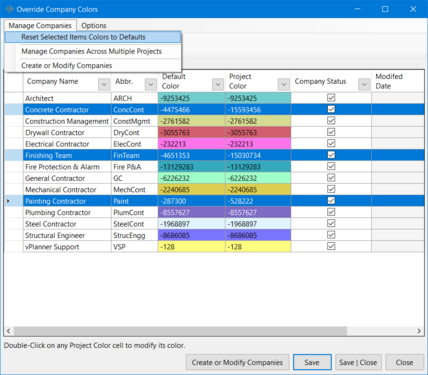Select vPlanner Support project color -128
The image size is (428, 375).
click(258, 247)
